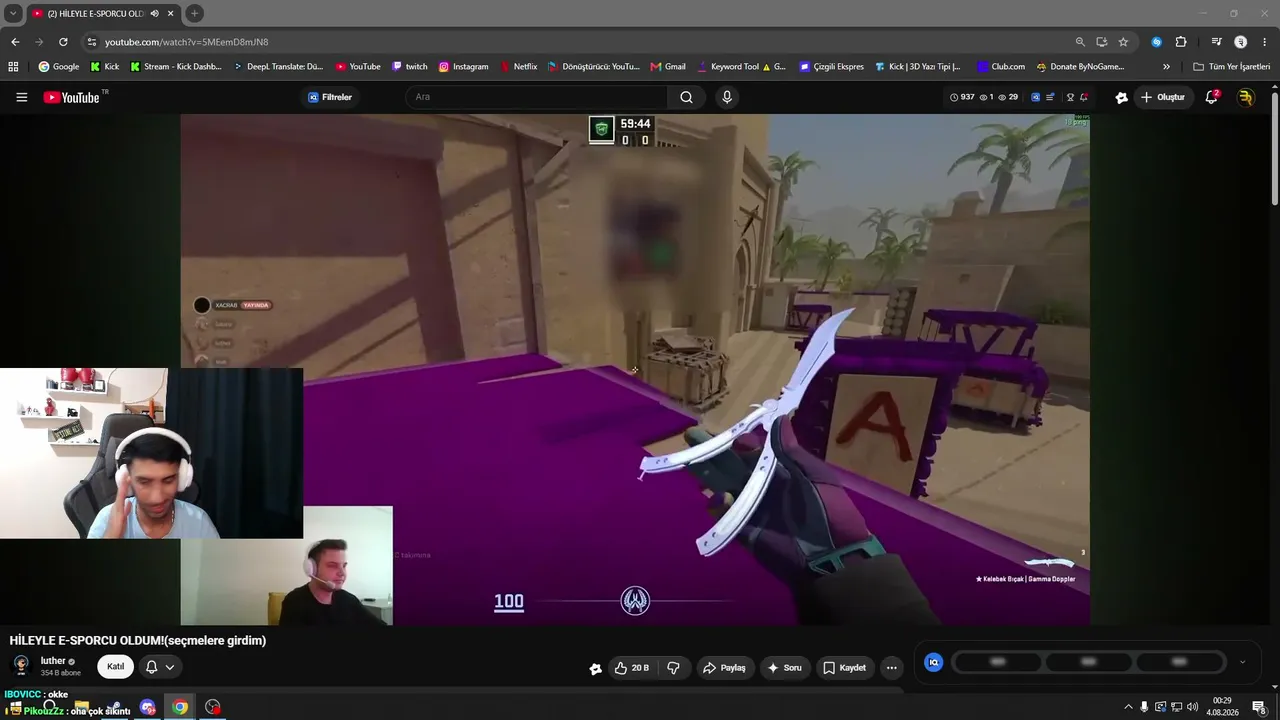Open the DeepL Translate bookmark

pos(278,67)
